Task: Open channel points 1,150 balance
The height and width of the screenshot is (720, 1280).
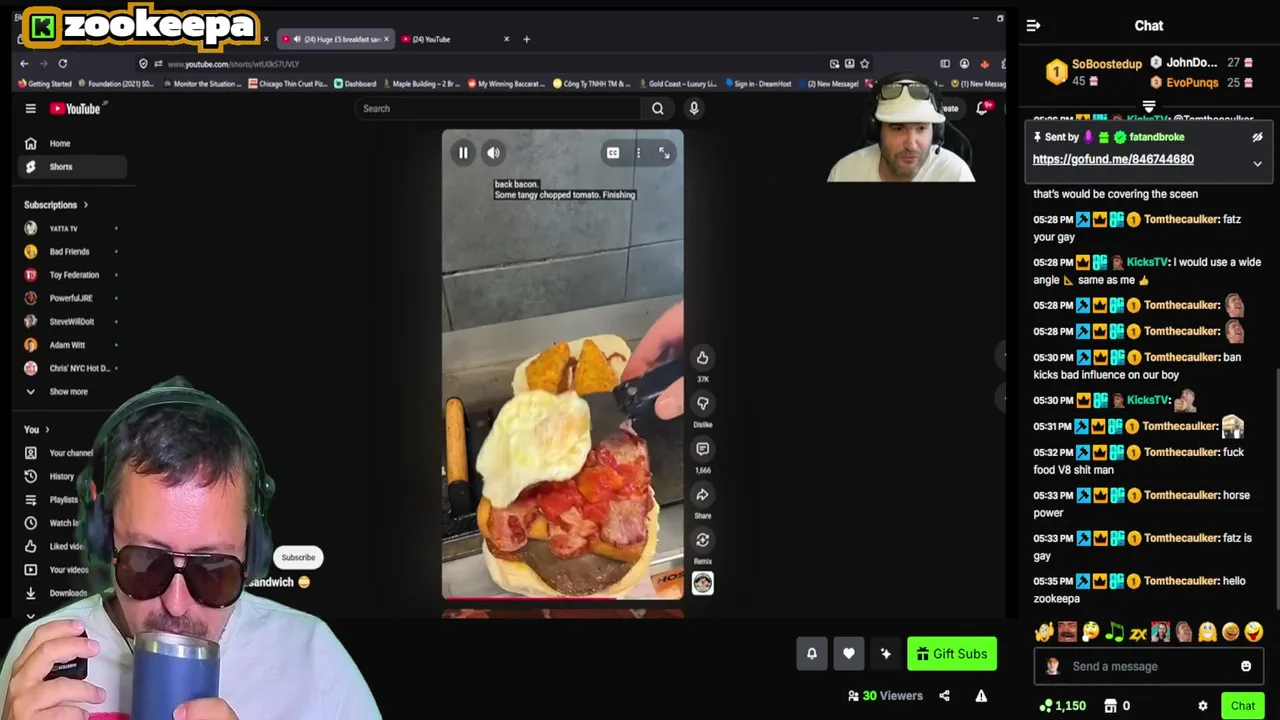Action: (x=1062, y=706)
